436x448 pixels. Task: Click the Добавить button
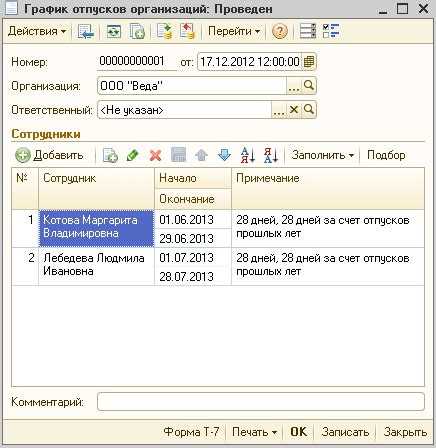[49, 155]
